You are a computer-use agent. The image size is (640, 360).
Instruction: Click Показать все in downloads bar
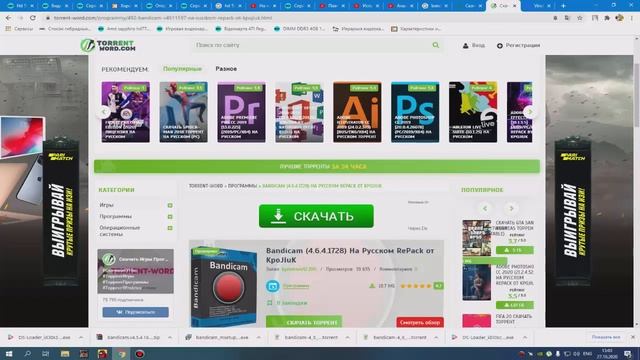[606, 337]
